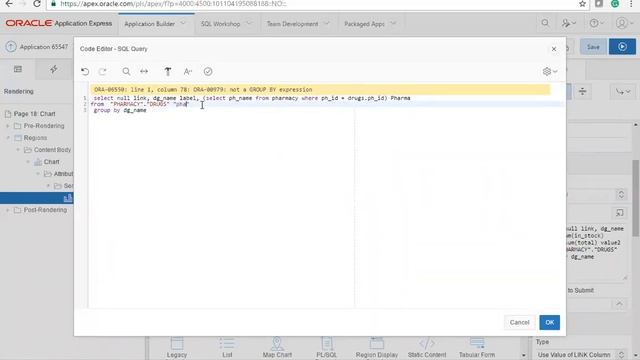
Task: Click the property editor collapse-all icon
Action: point(582,91)
